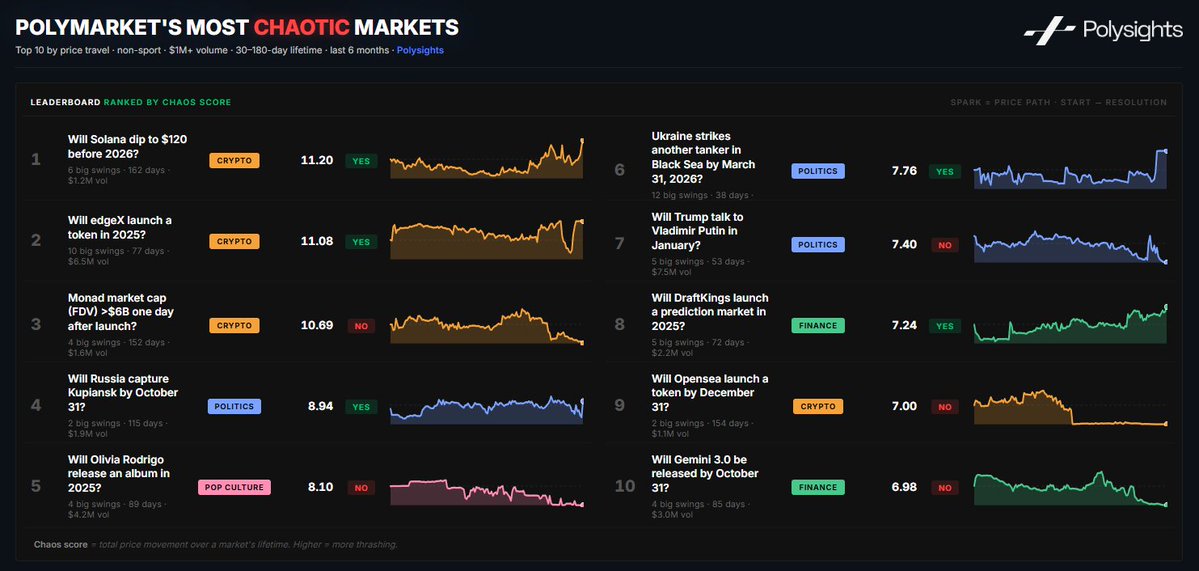
Task: Click the Olivia Rodrigo pink sparkline chart
Action: click(487, 492)
